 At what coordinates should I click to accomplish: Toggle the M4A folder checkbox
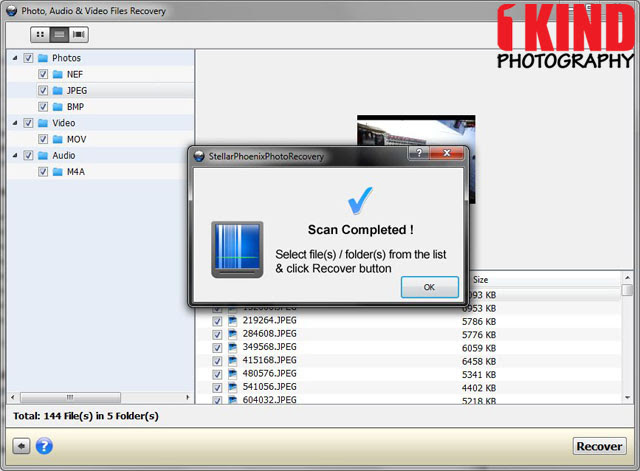tap(43, 172)
